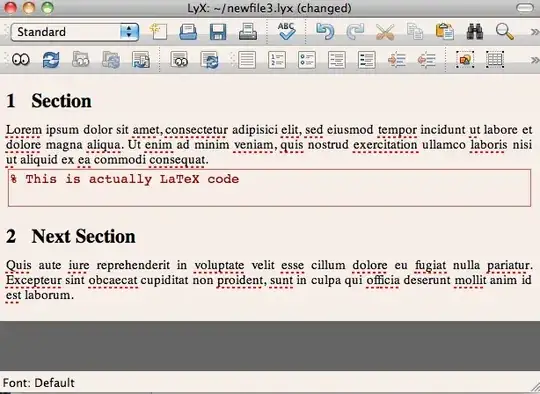Update the output with the blue refresh icon

tap(51, 60)
